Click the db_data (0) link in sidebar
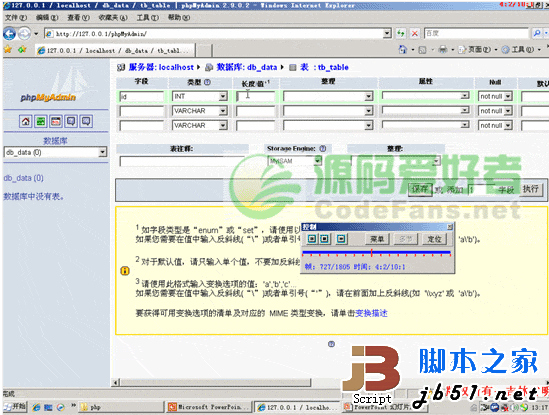549x415 pixels. coord(23,178)
